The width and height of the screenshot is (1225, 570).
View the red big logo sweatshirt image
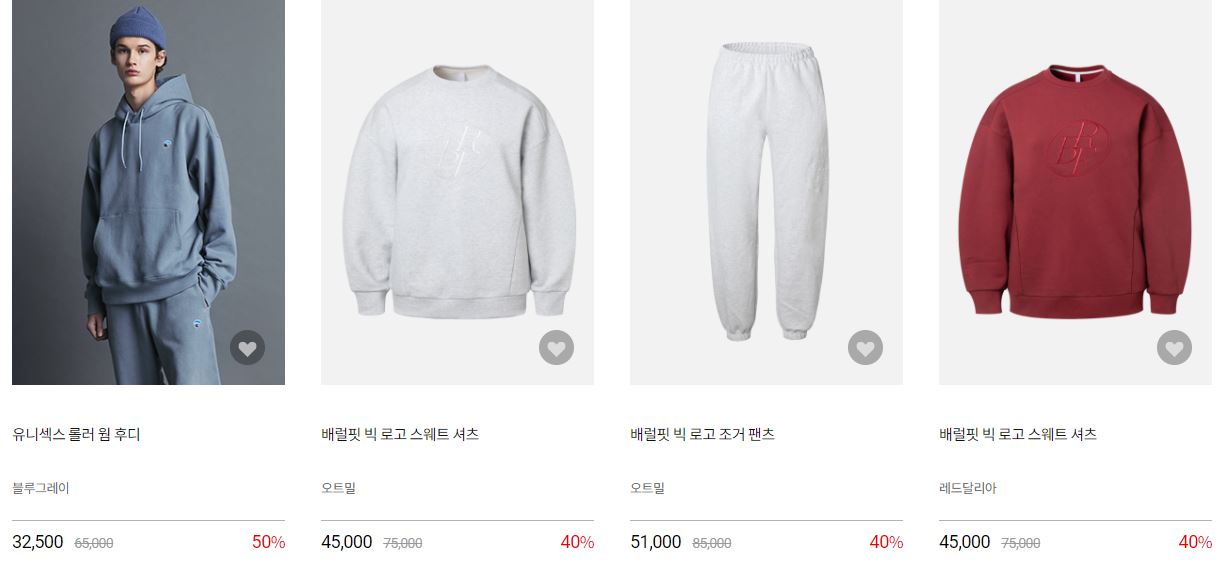[x=1075, y=192]
